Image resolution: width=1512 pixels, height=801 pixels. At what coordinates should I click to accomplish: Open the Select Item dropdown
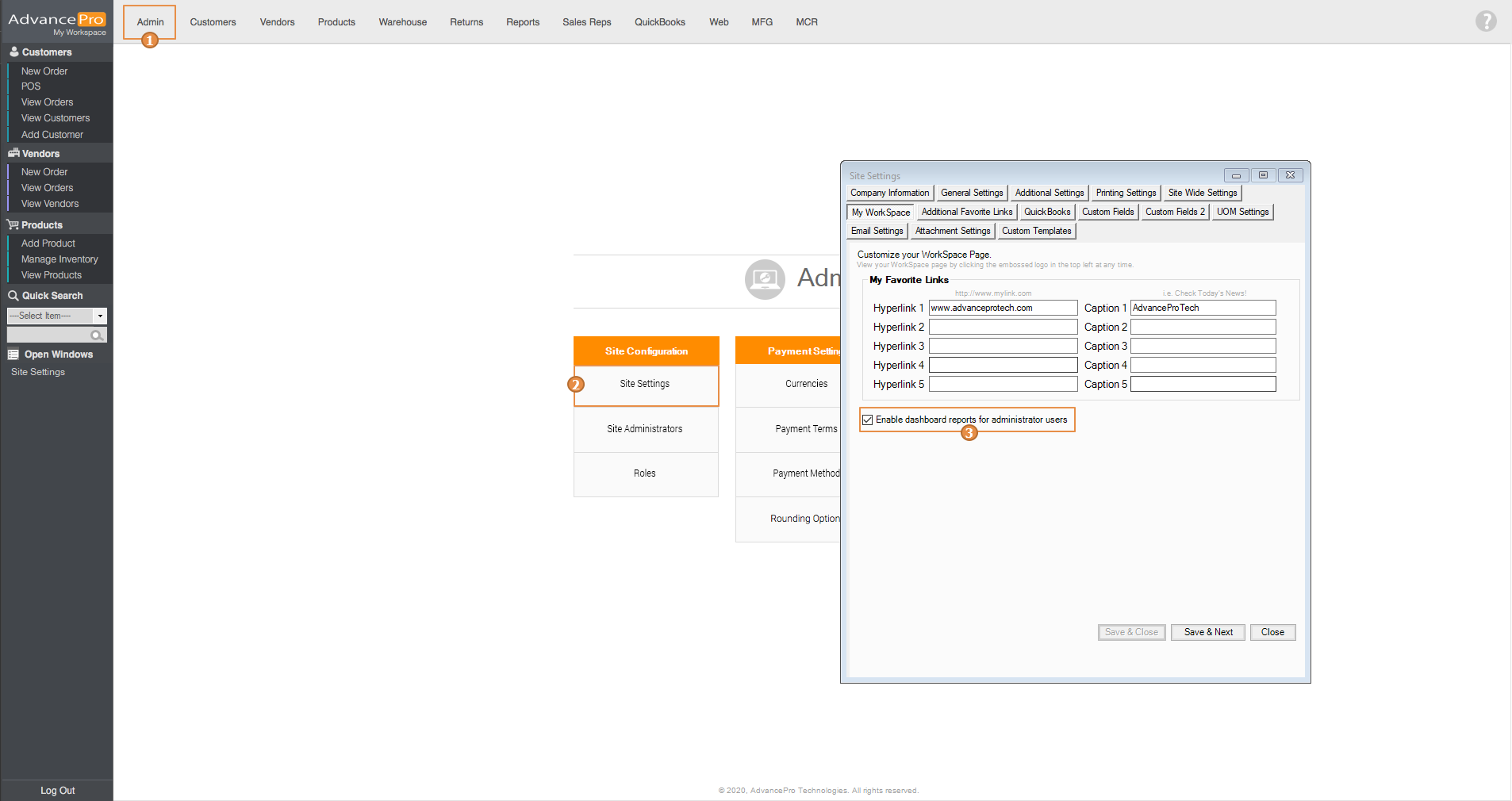pos(100,316)
